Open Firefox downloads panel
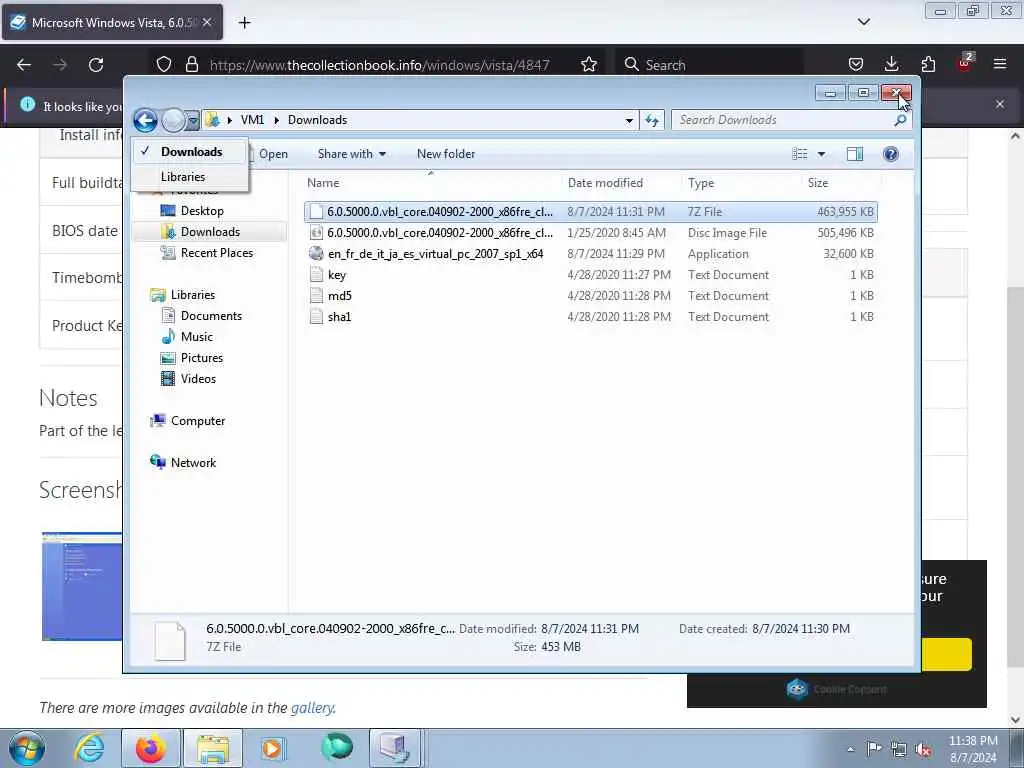 [x=891, y=64]
